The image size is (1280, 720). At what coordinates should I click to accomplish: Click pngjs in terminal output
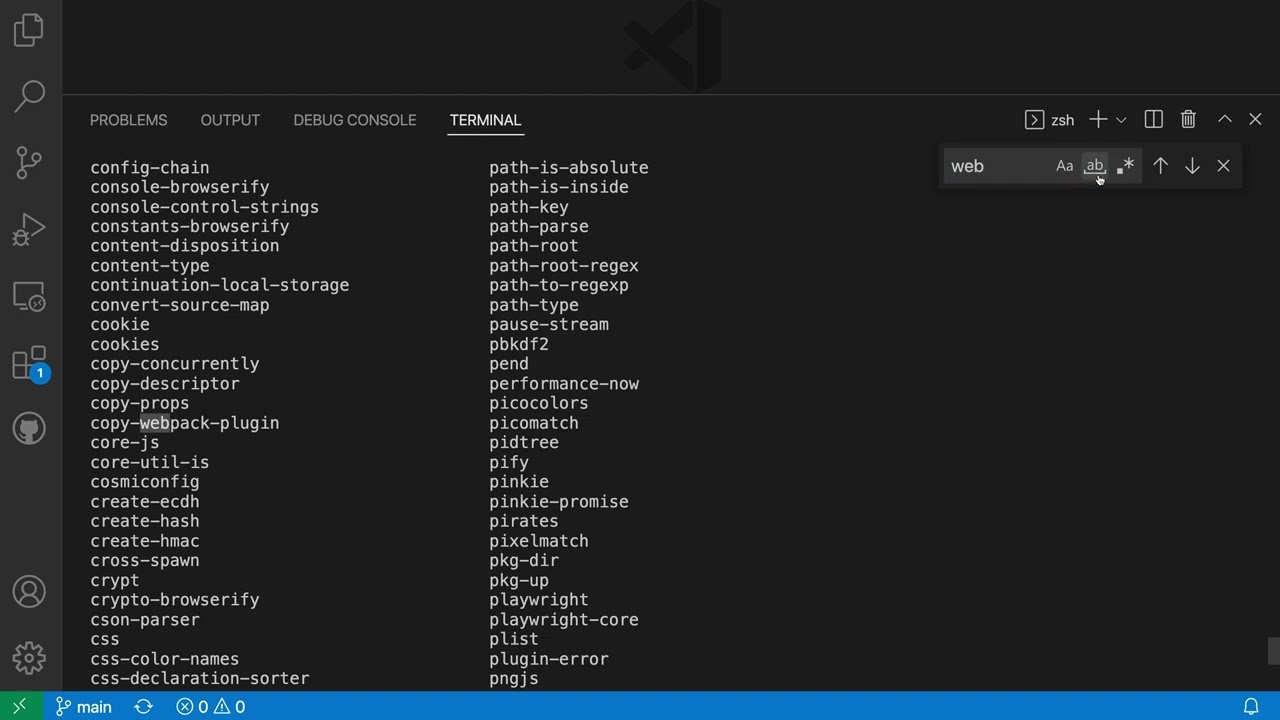[514, 678]
